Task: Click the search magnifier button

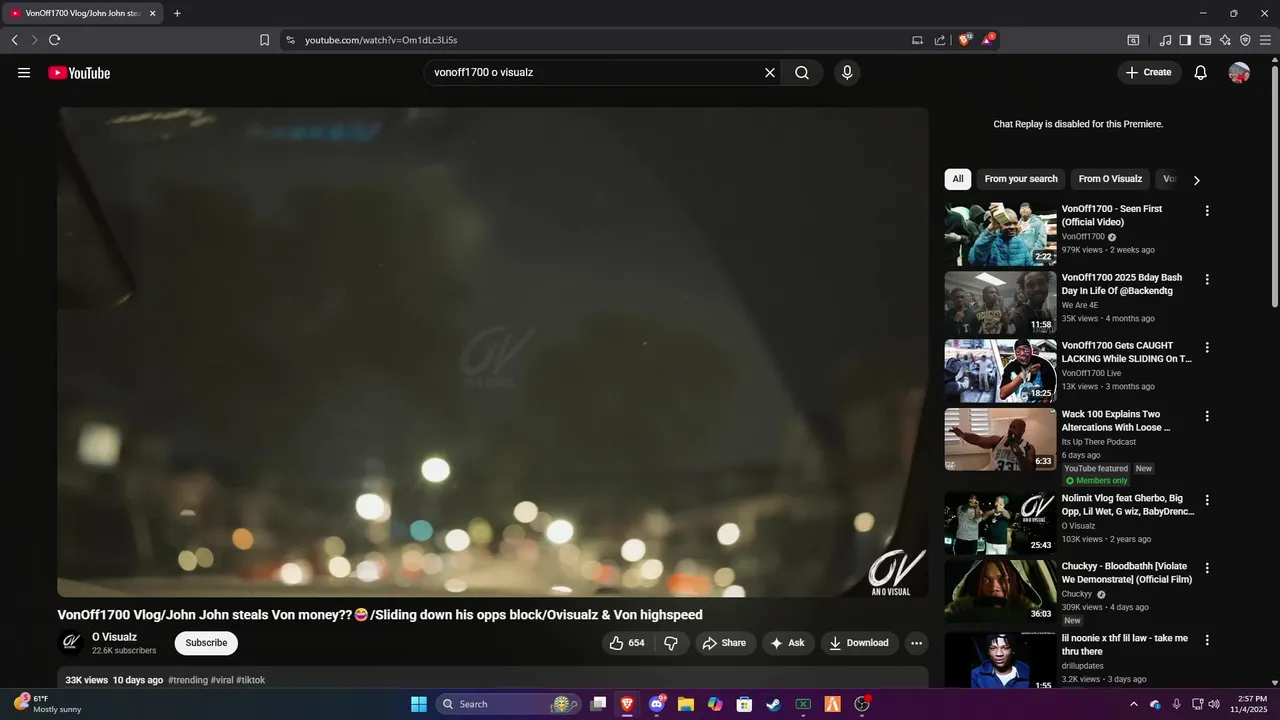Action: pyautogui.click(x=802, y=73)
